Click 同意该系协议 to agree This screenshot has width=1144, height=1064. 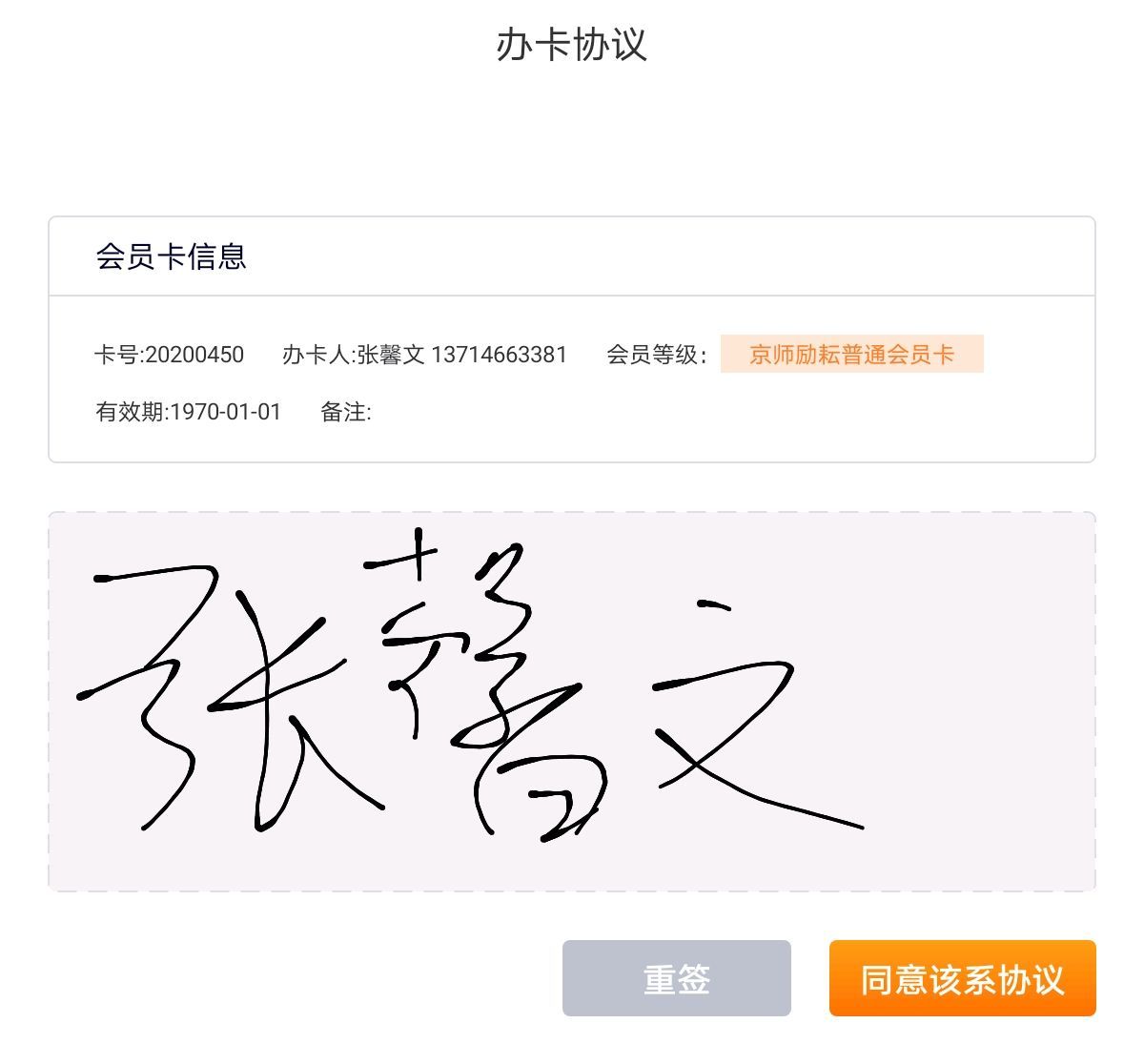962,978
